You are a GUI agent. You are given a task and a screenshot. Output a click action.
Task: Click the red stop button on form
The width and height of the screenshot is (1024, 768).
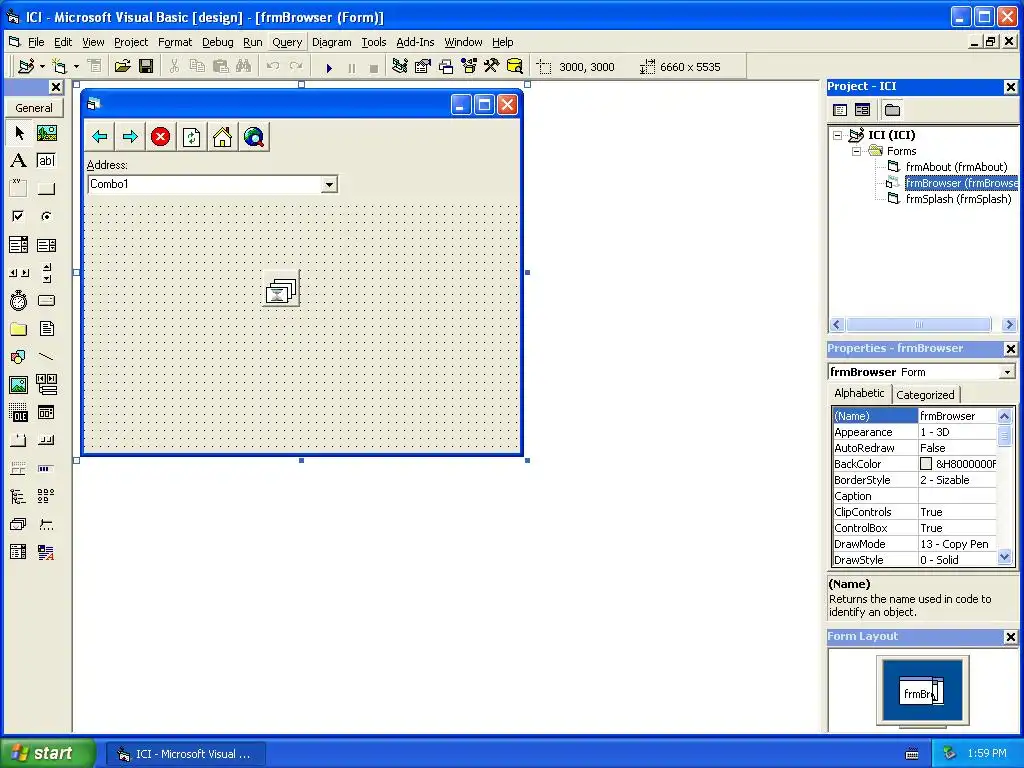(x=161, y=136)
